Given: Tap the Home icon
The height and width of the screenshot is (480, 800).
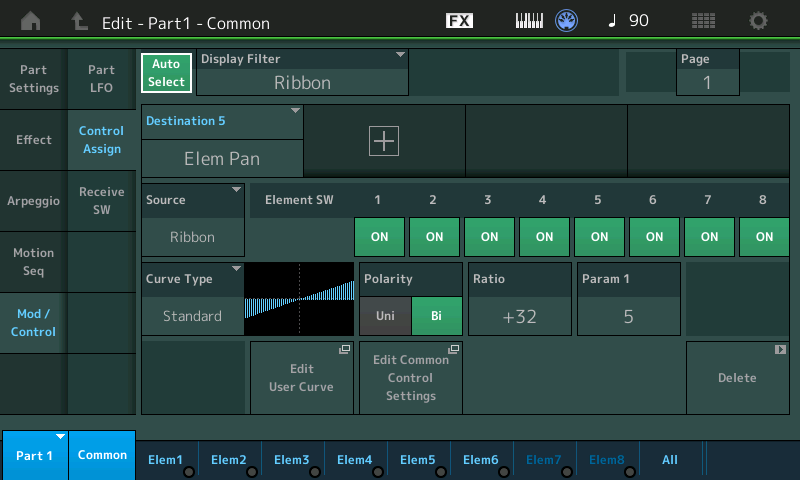Looking at the screenshot, I should (x=31, y=21).
